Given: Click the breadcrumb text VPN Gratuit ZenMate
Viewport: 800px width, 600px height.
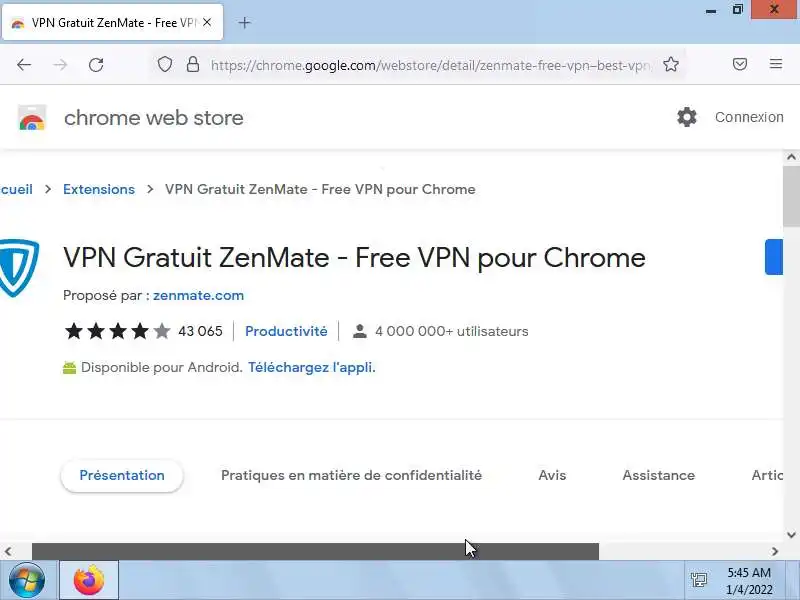Looking at the screenshot, I should point(320,189).
